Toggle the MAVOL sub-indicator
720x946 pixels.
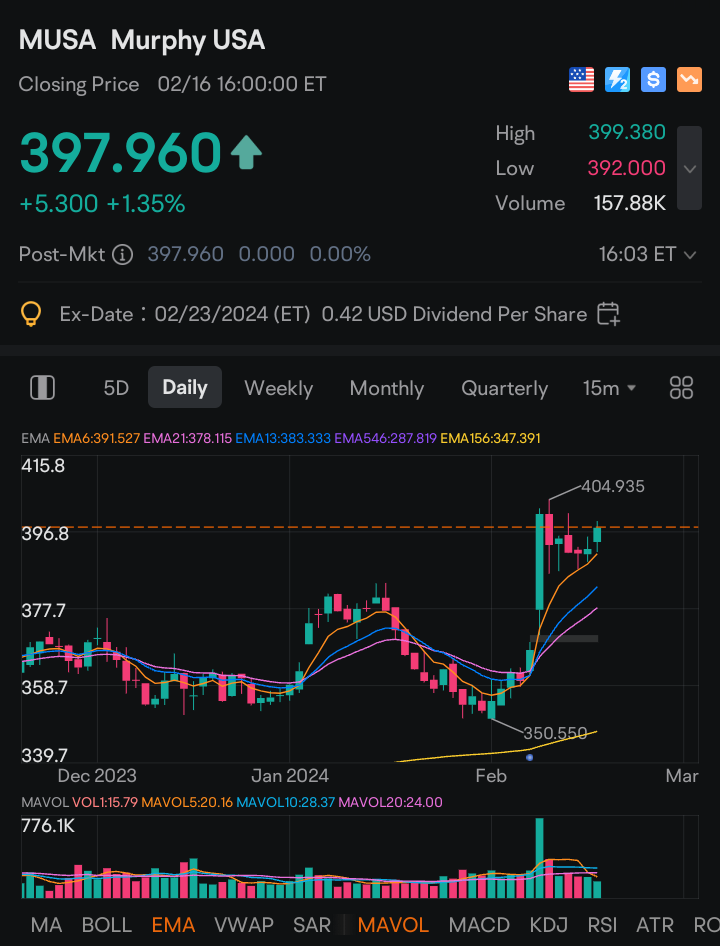(x=393, y=925)
